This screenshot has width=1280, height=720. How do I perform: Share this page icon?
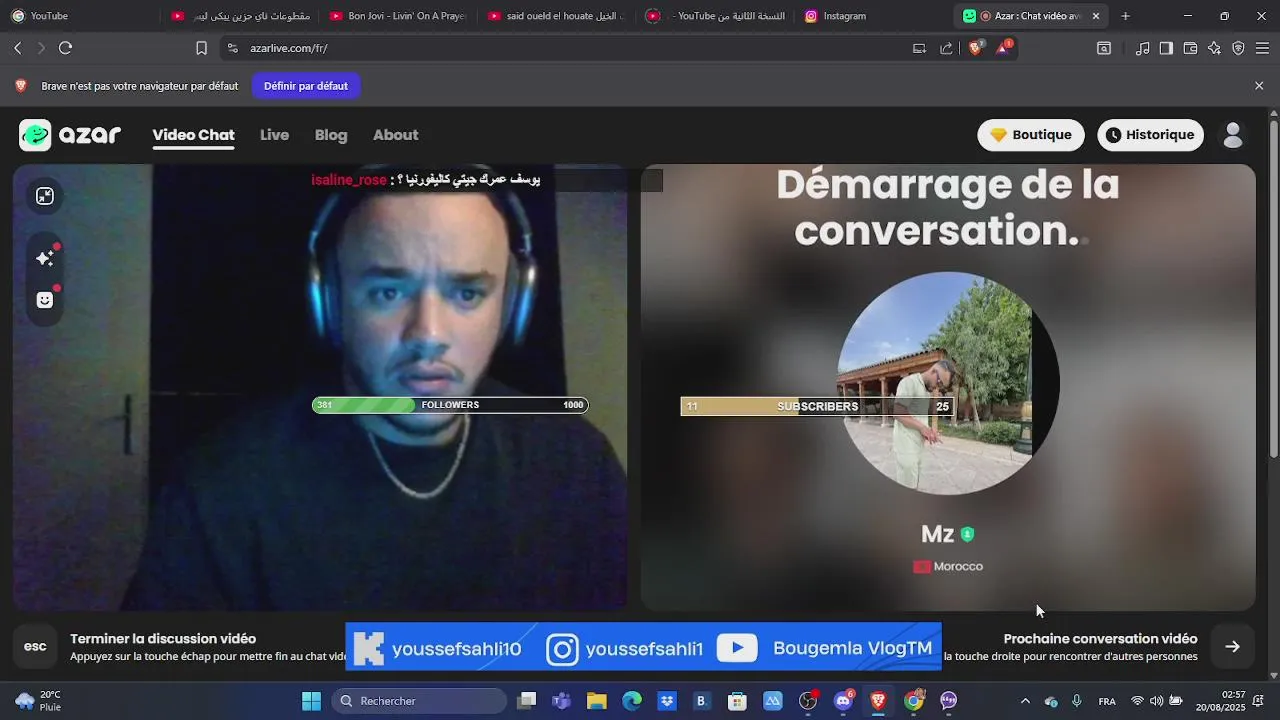click(x=946, y=48)
